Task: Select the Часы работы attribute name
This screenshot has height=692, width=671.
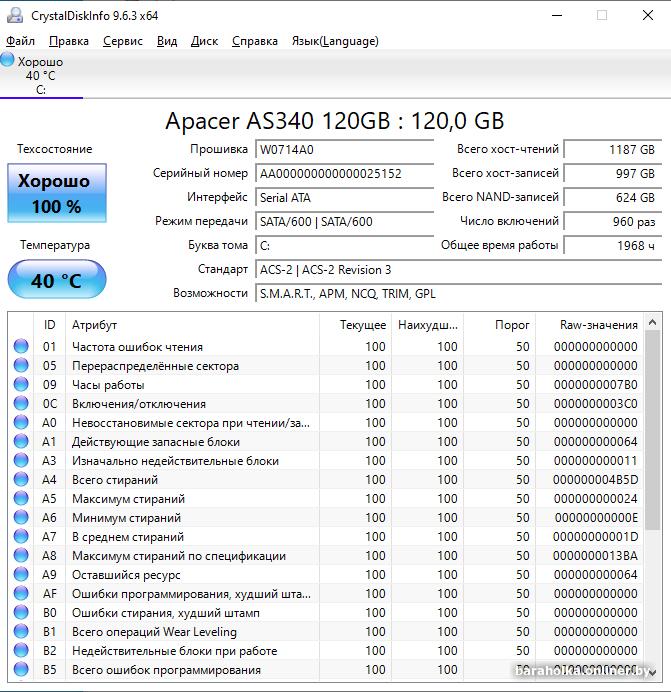Action: point(108,385)
